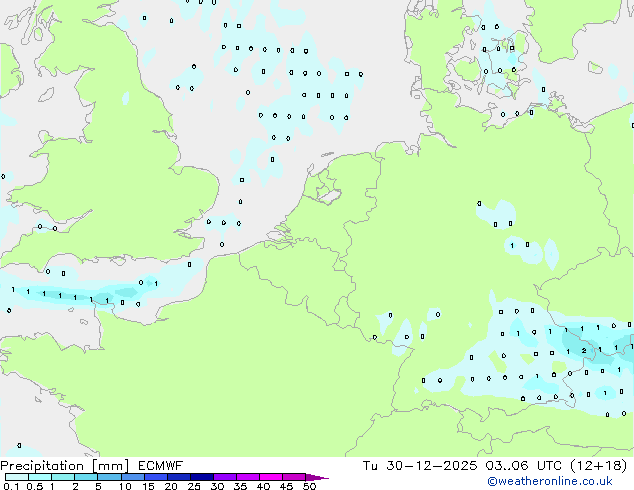Click the "03..06 UTC" time range text
Screen dimensions: 634x490
[x=525, y=466]
